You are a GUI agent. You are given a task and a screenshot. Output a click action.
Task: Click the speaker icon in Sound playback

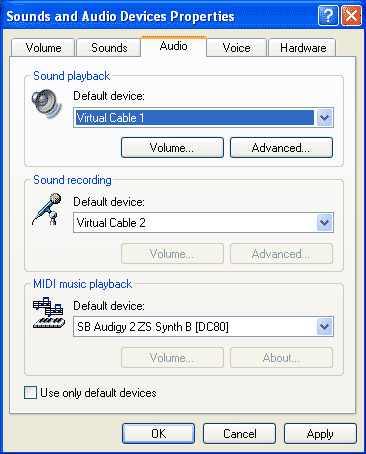coord(47,104)
